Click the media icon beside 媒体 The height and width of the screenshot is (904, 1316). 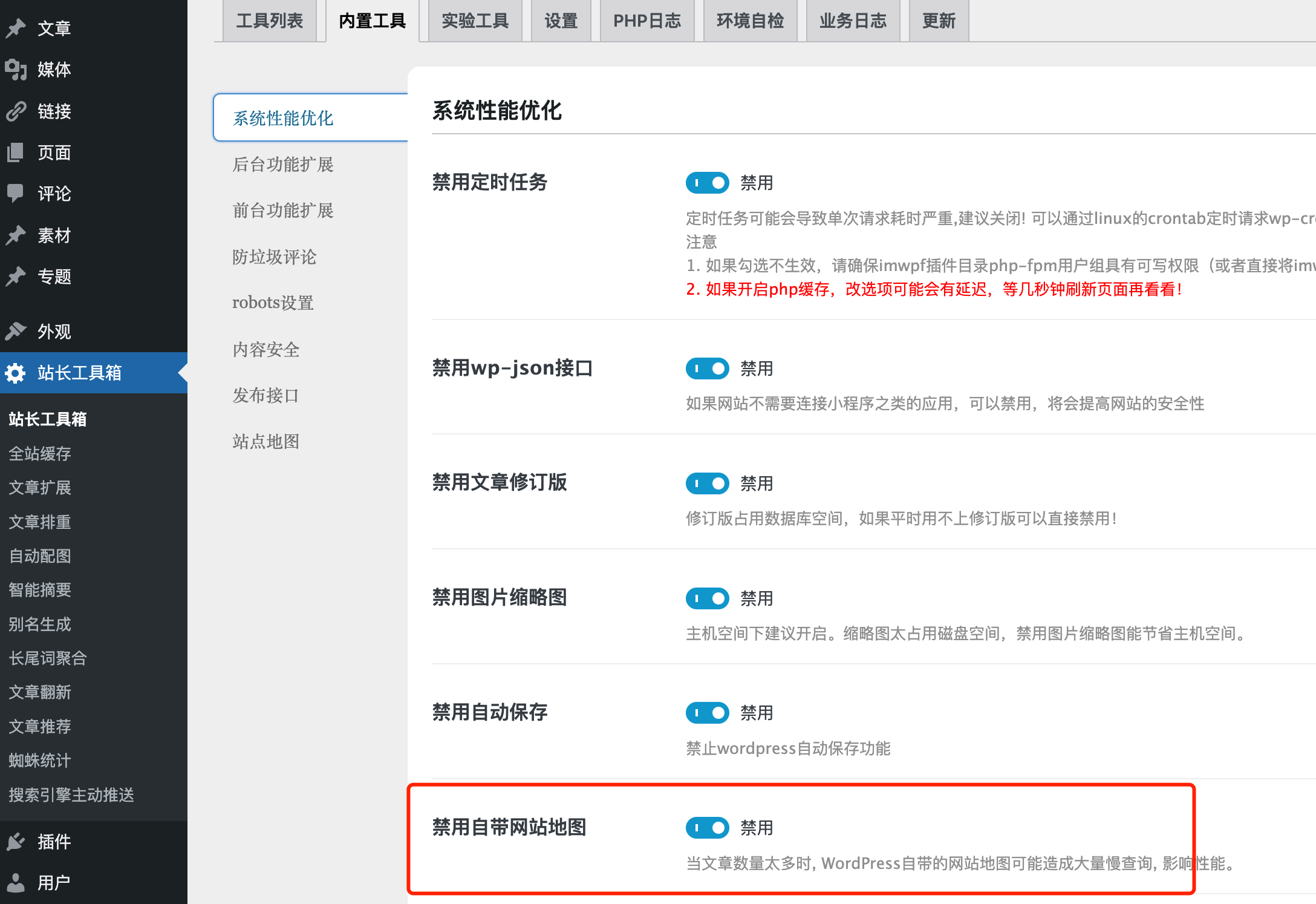click(x=16, y=70)
